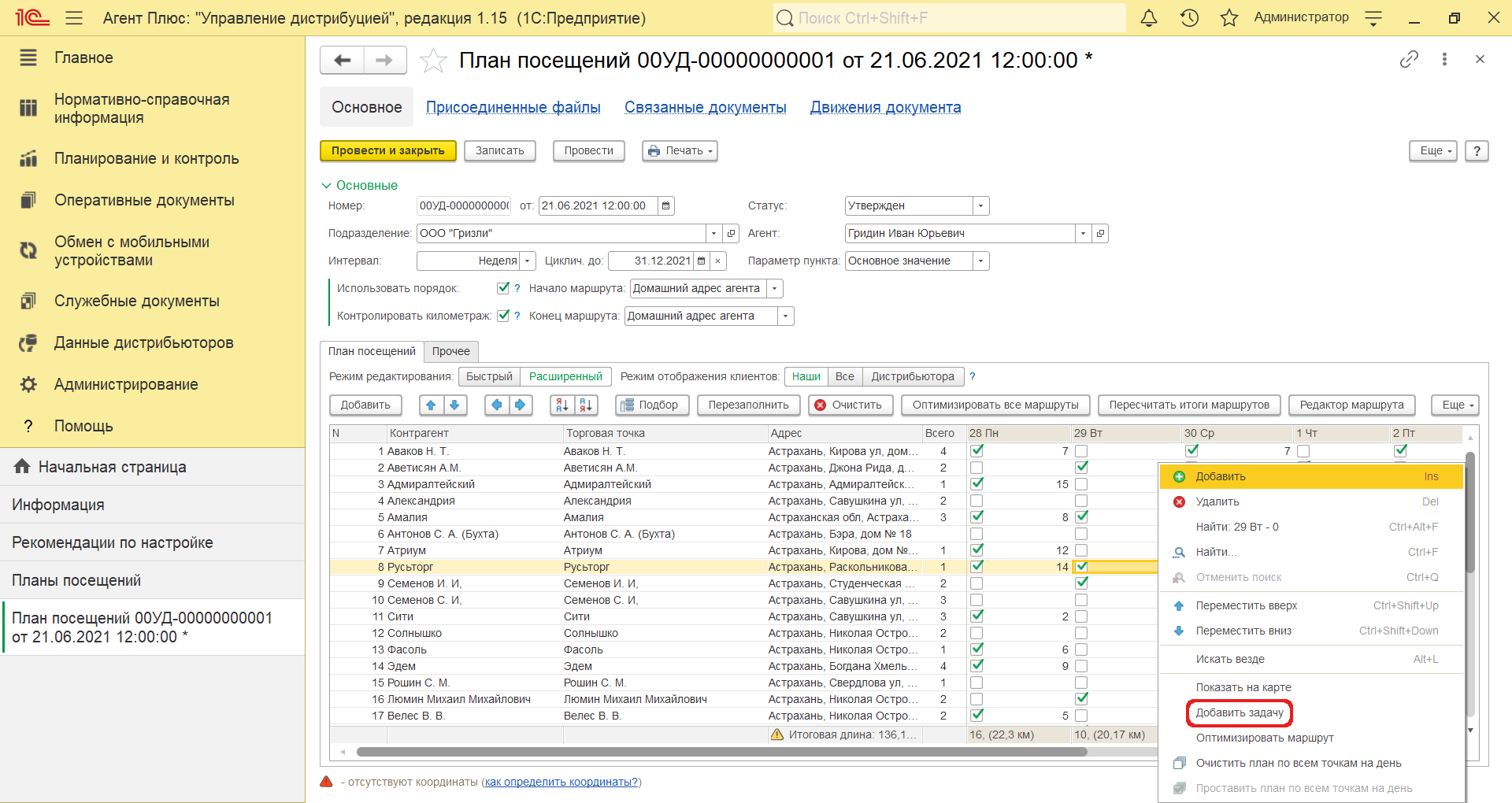Open 'как определить координаты?' link
The image size is (1512, 803).
click(x=561, y=782)
